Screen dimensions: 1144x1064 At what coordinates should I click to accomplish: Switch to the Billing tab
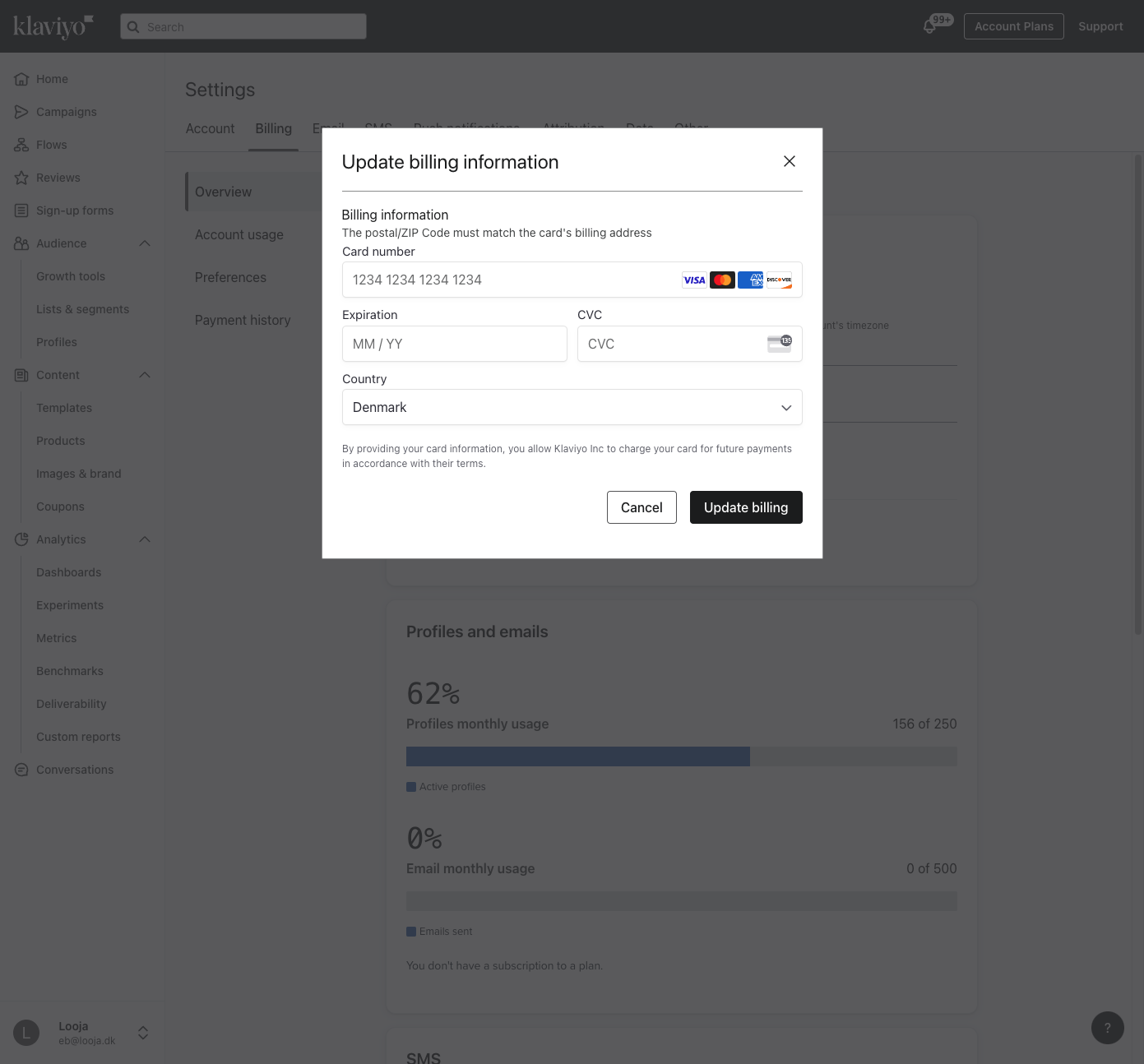[273, 128]
